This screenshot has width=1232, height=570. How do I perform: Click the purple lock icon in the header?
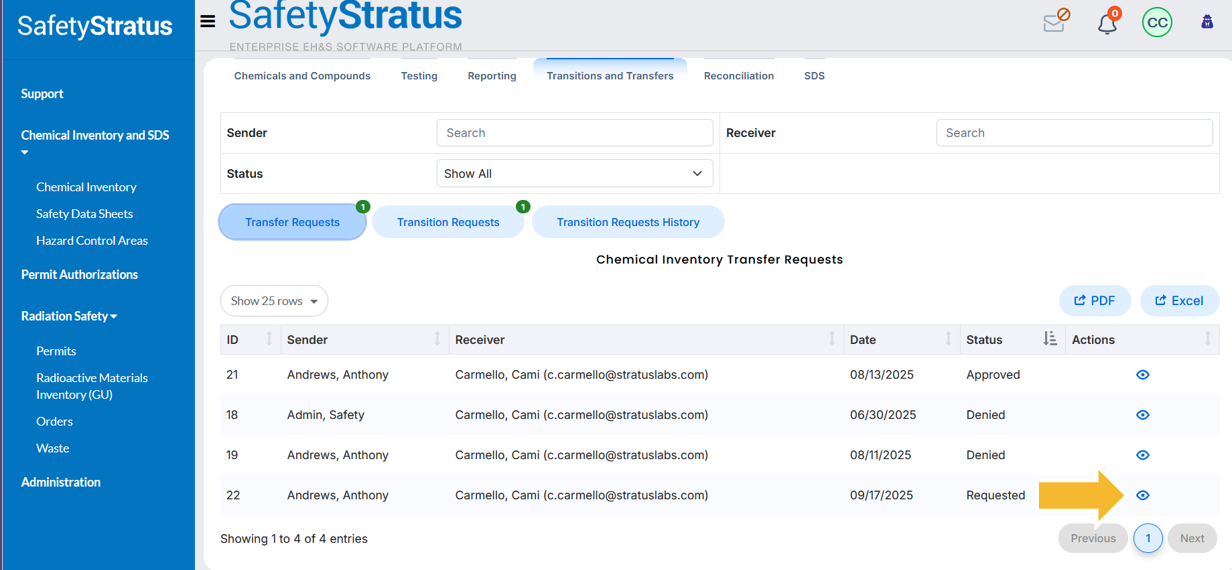(1207, 22)
